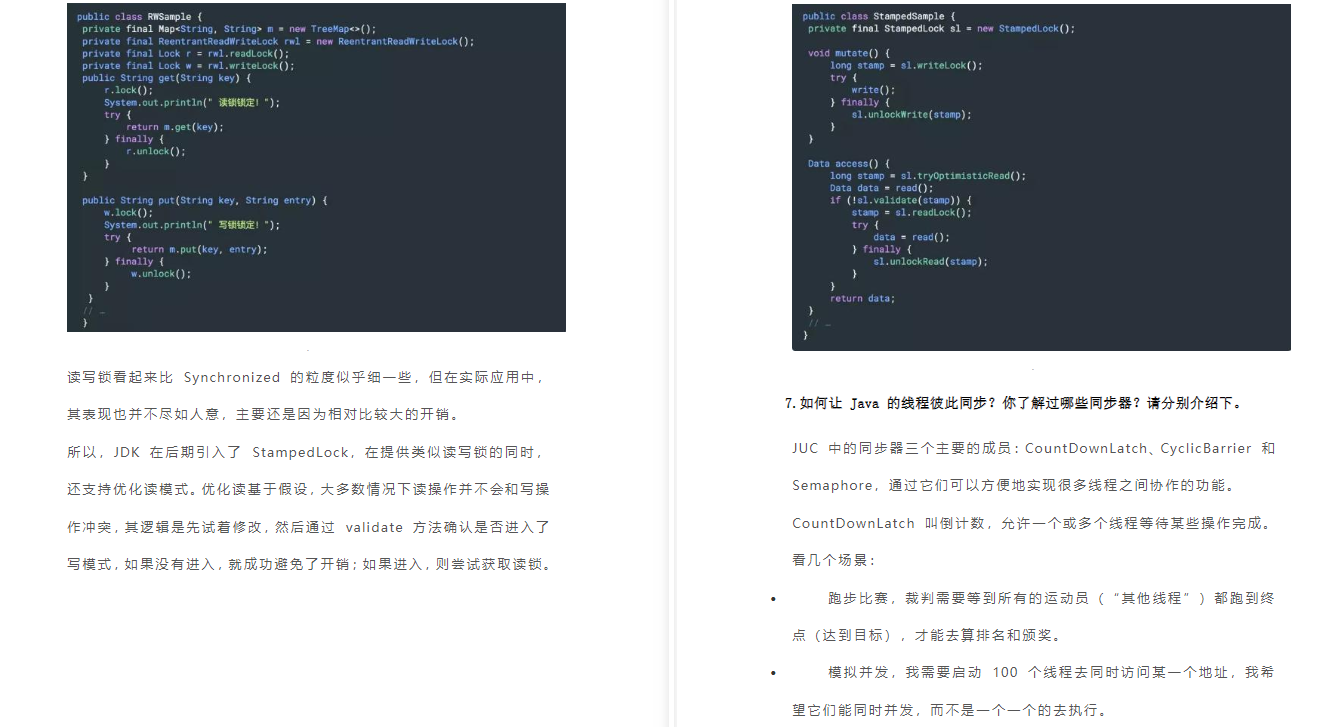Click the line 'private final Lock r = rwl.readLock();'
The height and width of the screenshot is (727, 1343).
[x=185, y=53]
